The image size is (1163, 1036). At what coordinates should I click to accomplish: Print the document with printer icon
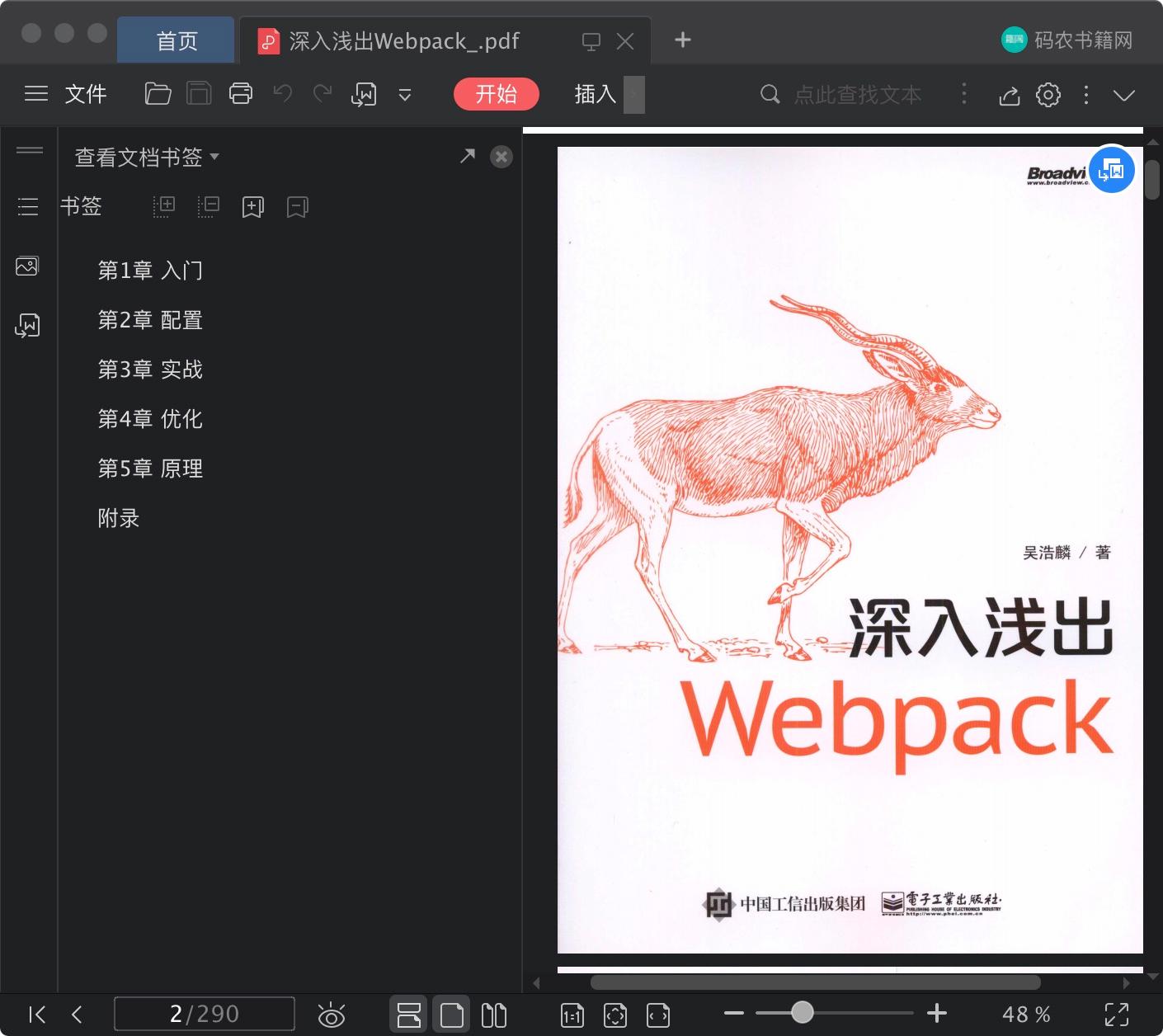241,94
